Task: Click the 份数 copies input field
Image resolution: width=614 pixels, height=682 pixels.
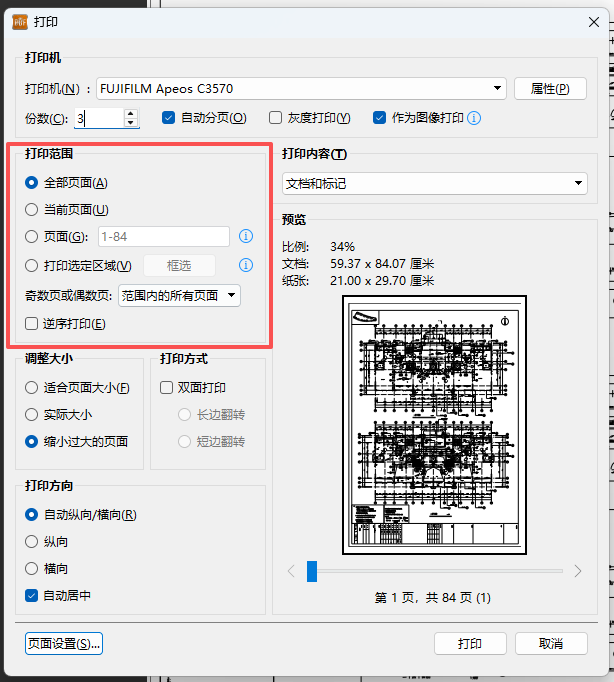Action: click(98, 118)
